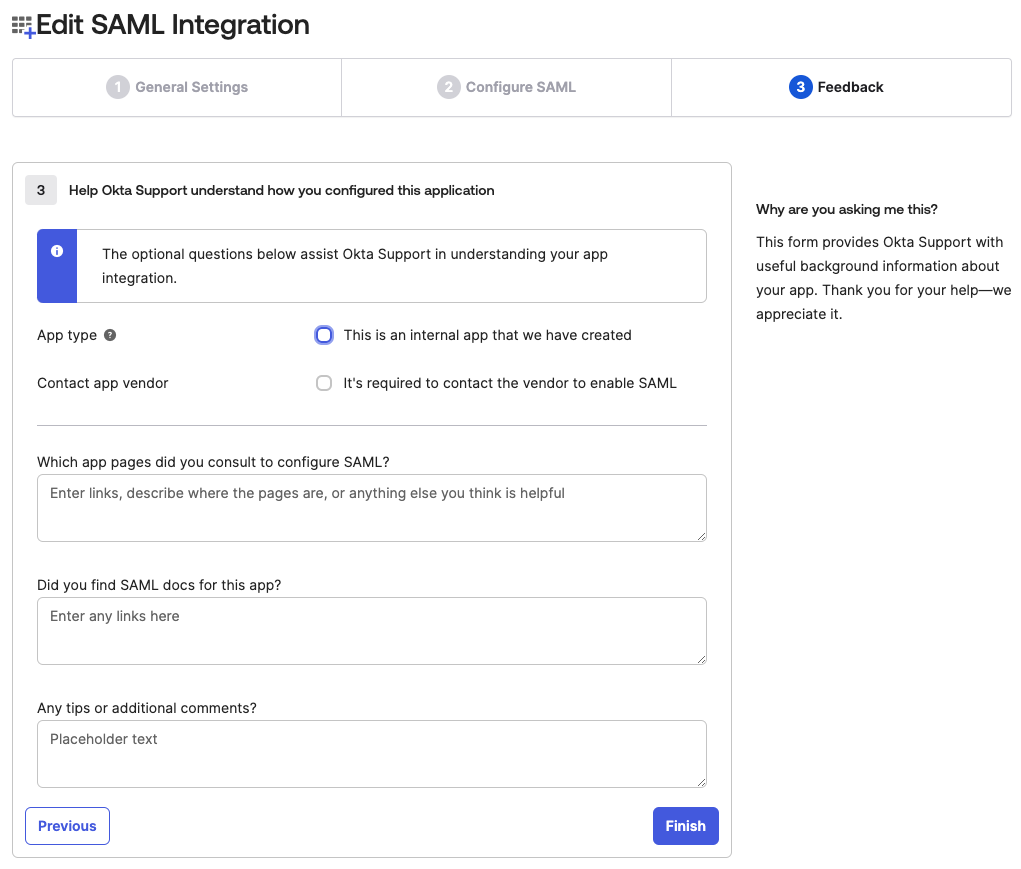Click the step 1 number circle
Viewport: 1021px width, 869px height.
tap(118, 87)
